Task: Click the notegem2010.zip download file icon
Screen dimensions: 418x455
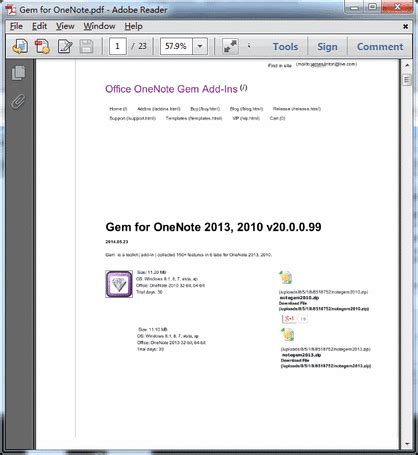Action: point(286,277)
